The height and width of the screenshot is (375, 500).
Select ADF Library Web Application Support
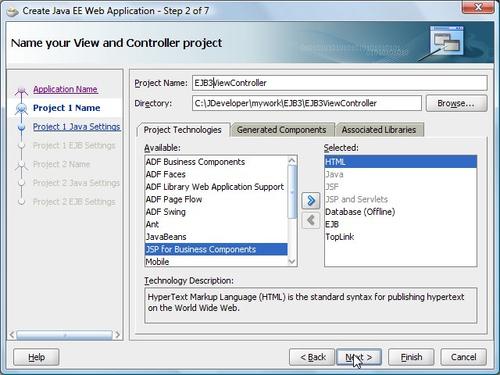[x=216, y=187]
